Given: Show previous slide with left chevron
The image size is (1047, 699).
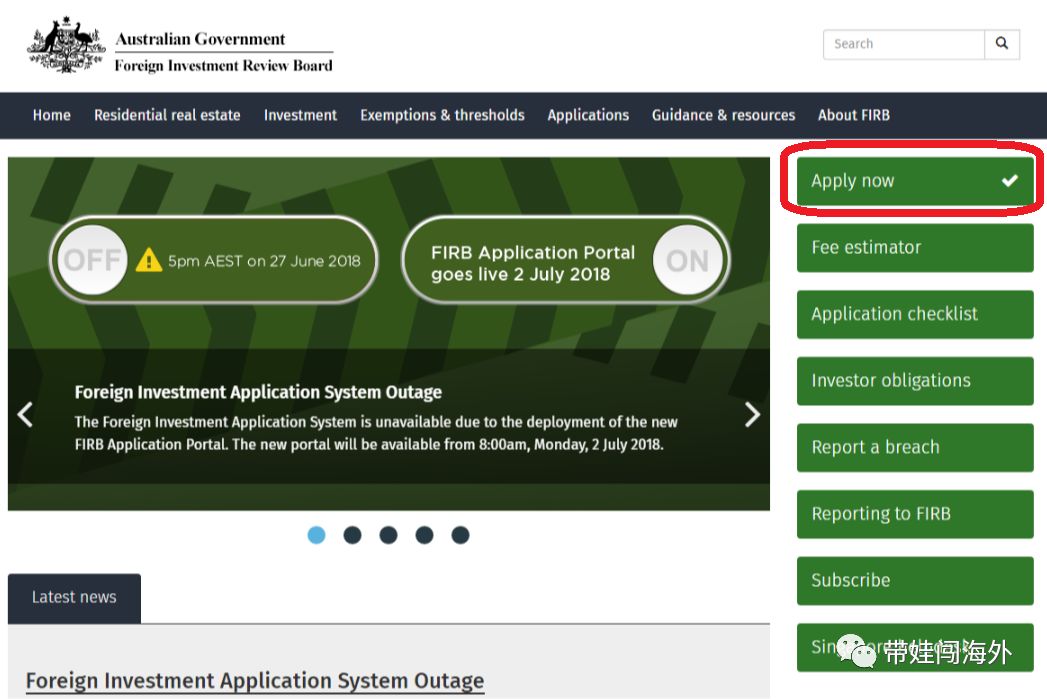Looking at the screenshot, I should pyautogui.click(x=25, y=415).
